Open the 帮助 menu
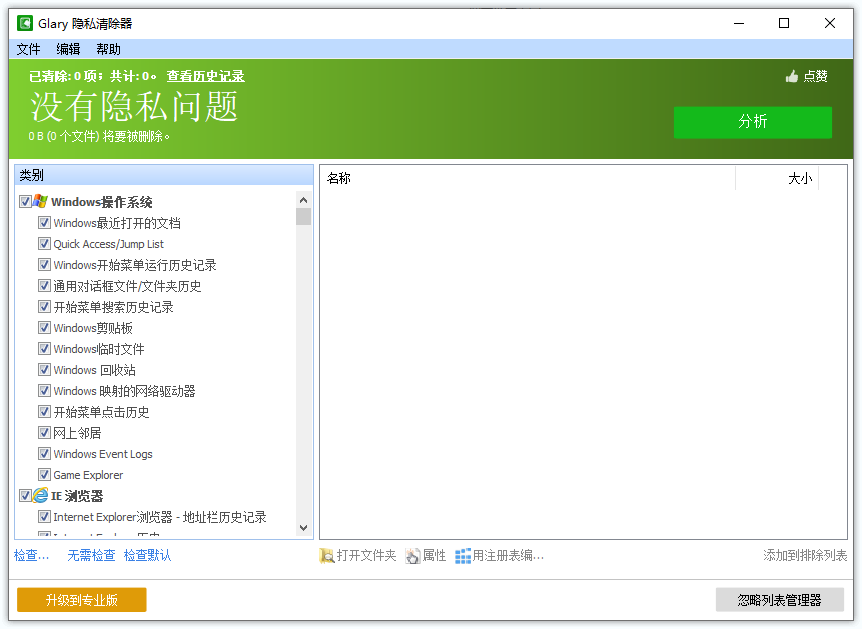 pos(108,49)
